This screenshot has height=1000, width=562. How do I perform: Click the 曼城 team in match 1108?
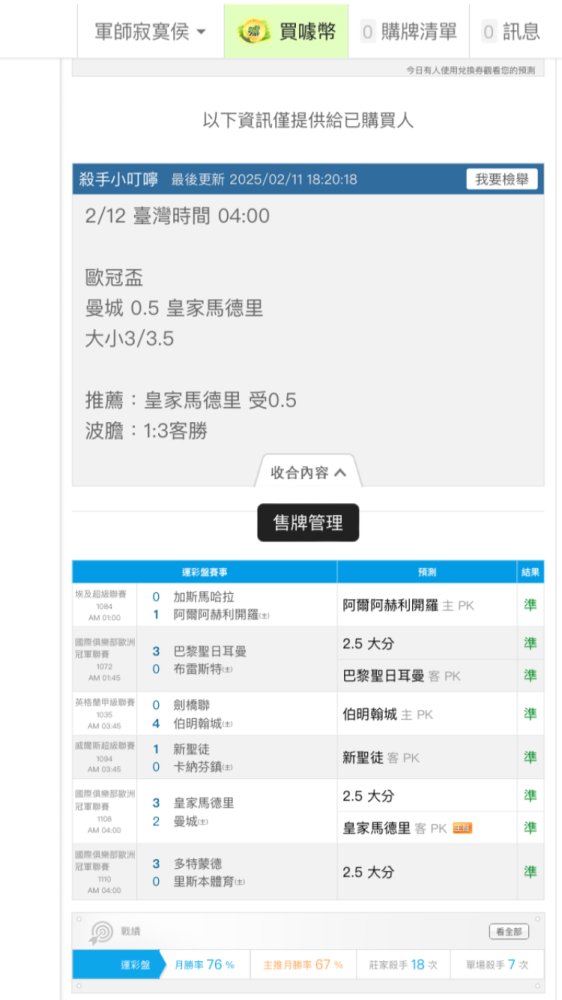(191, 821)
